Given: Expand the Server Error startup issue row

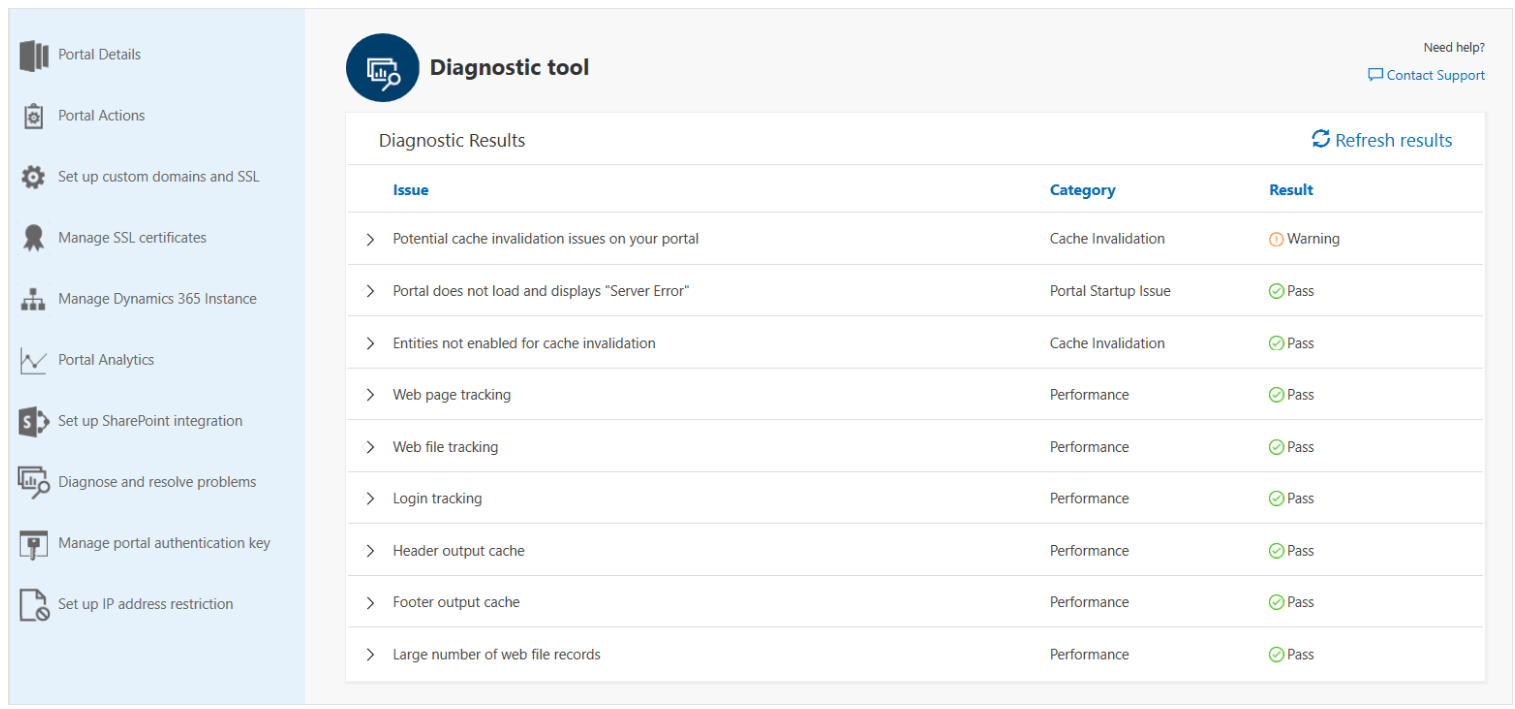Looking at the screenshot, I should [x=370, y=290].
